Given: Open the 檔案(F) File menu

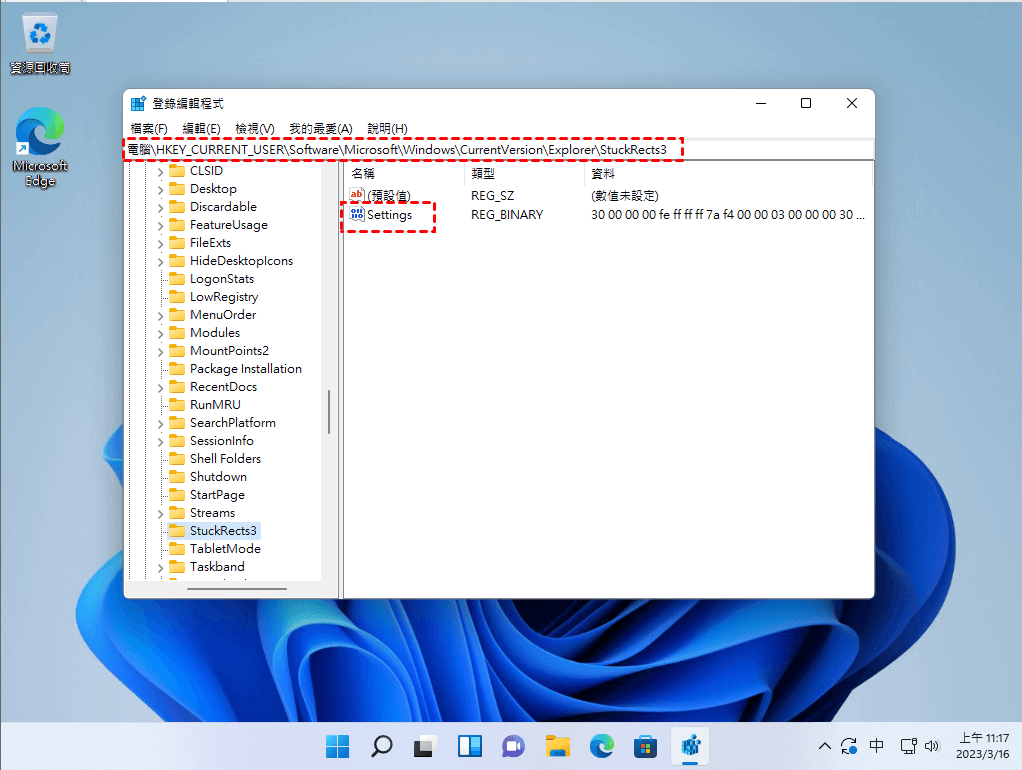Looking at the screenshot, I should [149, 128].
